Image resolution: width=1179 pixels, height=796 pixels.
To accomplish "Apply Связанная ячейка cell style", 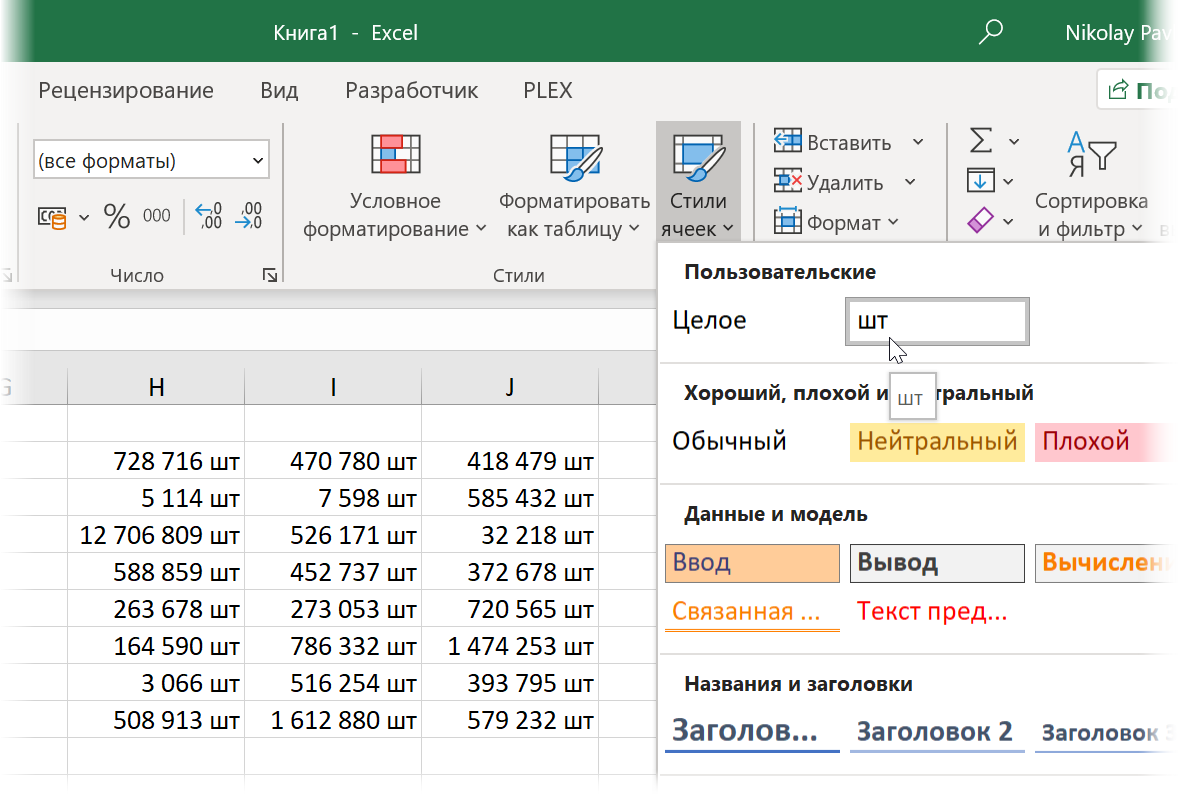I will (x=752, y=612).
